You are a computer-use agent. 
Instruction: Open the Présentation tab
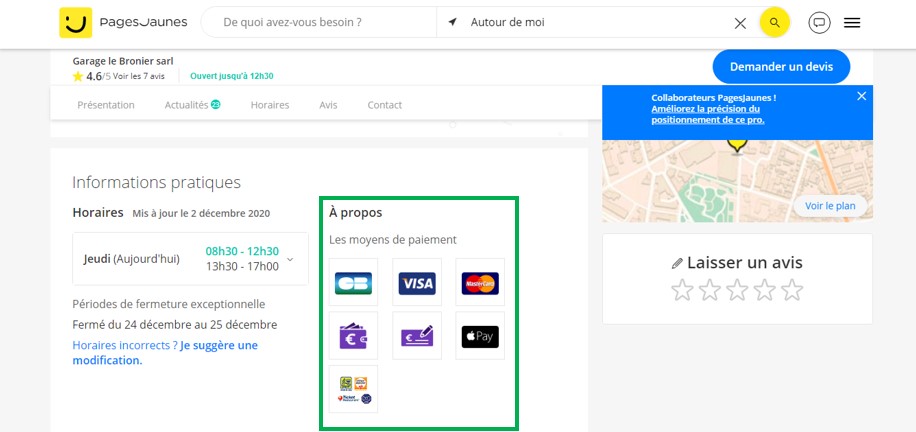point(106,105)
